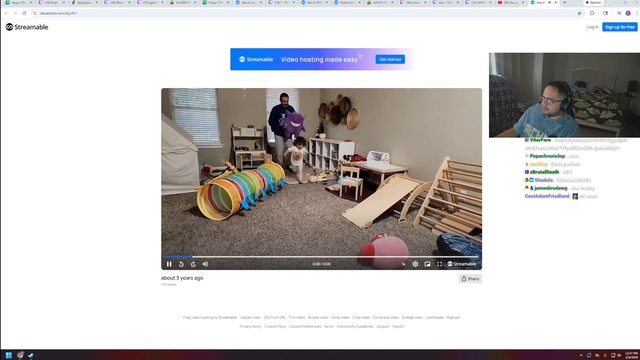Open the 1x playback speed menu
This screenshot has height=360, width=640.
coord(403,264)
